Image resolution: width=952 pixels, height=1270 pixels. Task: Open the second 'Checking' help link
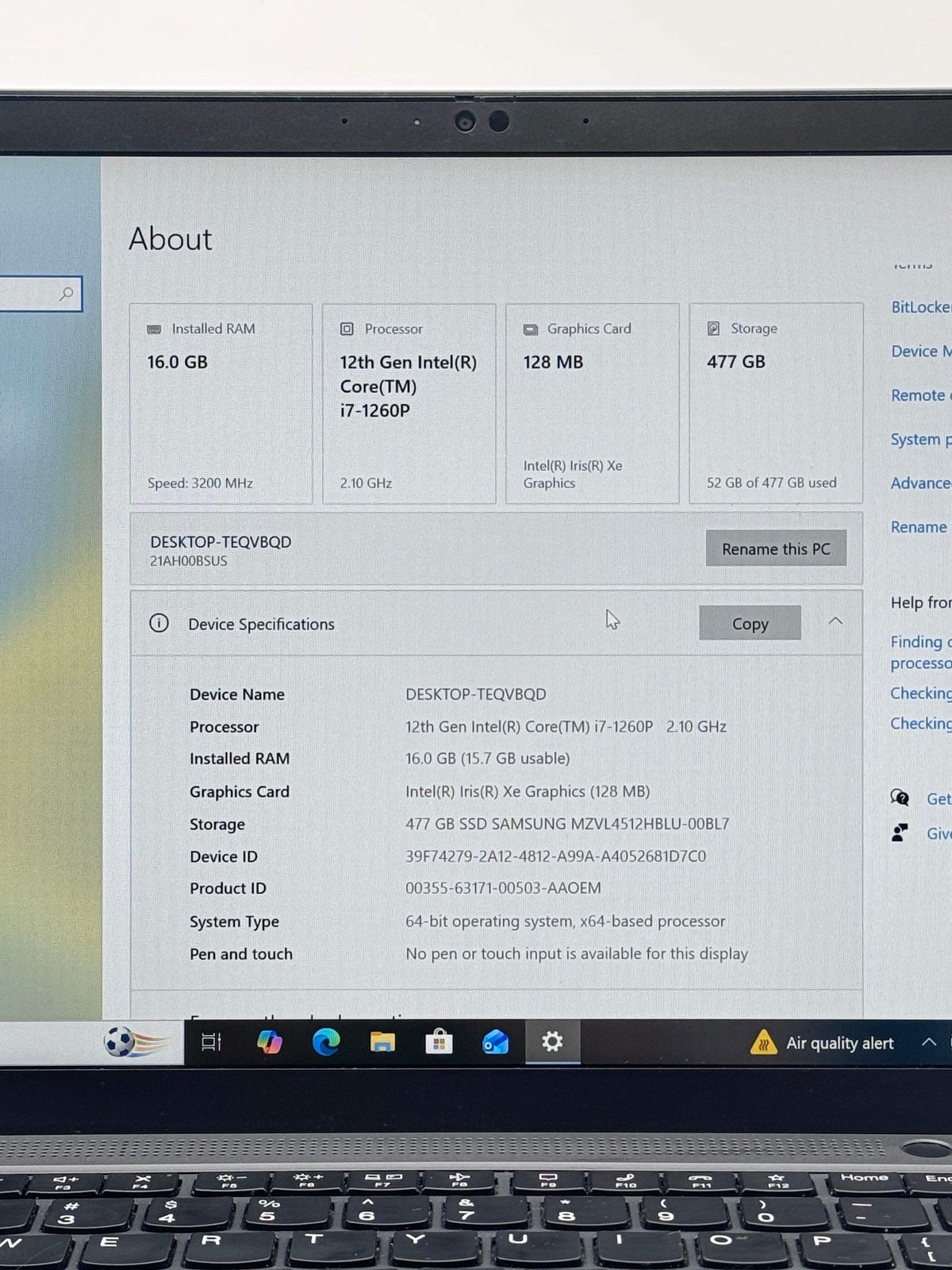pyautogui.click(x=921, y=723)
